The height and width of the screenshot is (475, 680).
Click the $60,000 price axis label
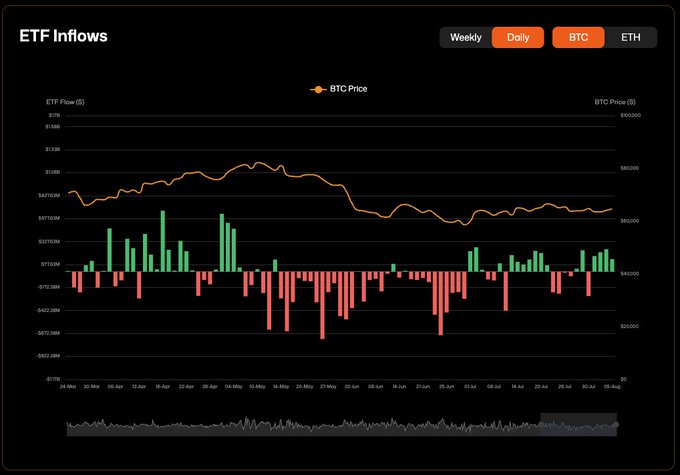point(630,221)
